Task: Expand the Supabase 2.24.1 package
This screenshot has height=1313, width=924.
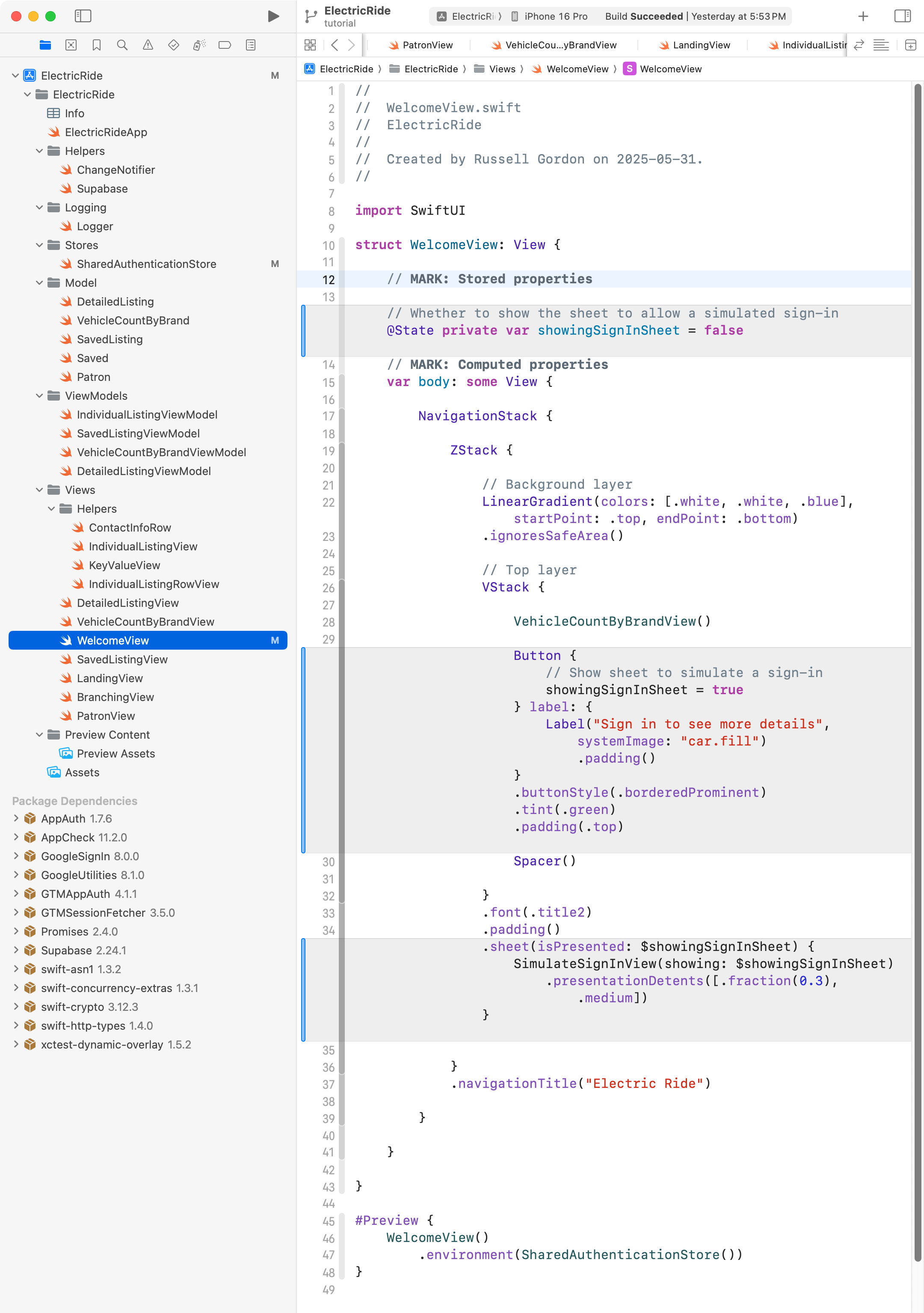Action: (16, 950)
